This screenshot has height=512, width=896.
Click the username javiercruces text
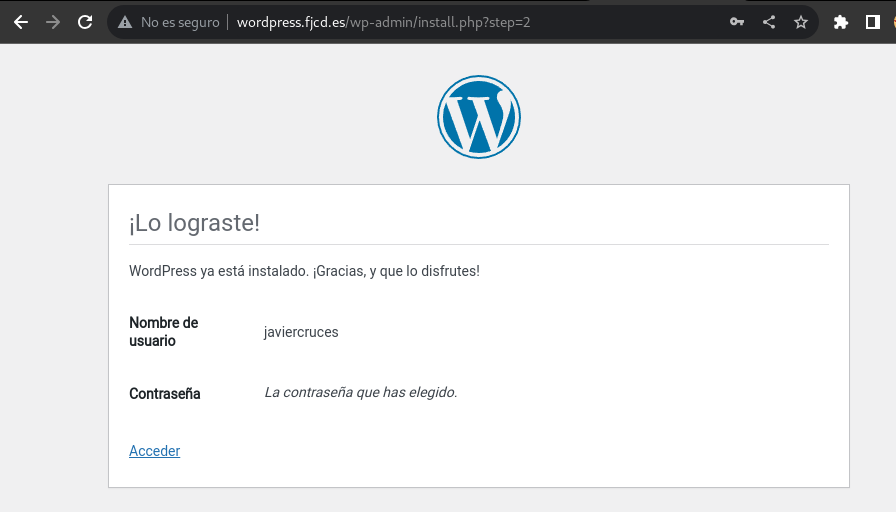[x=301, y=332]
